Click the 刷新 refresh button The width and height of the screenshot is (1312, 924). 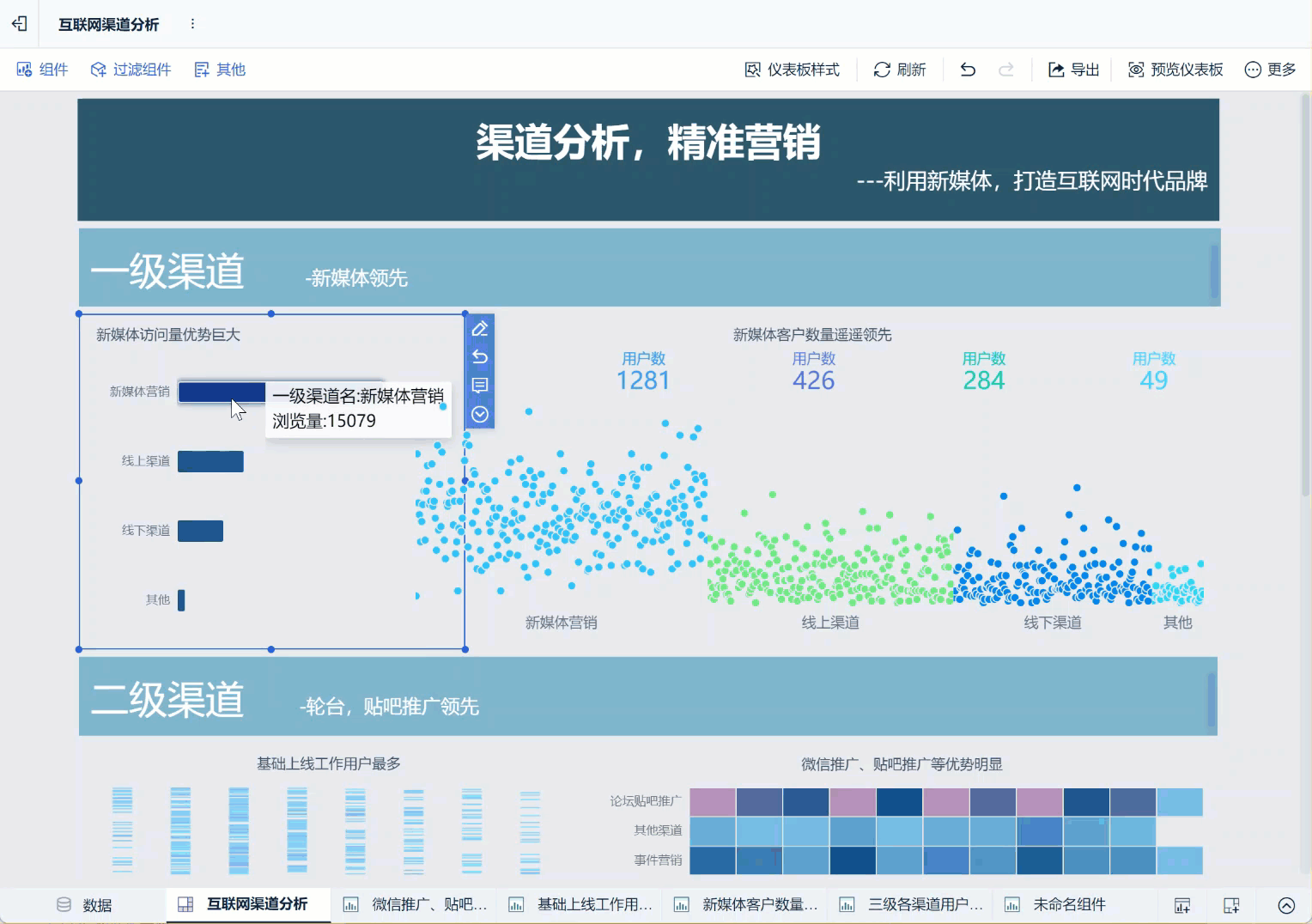pyautogui.click(x=899, y=70)
